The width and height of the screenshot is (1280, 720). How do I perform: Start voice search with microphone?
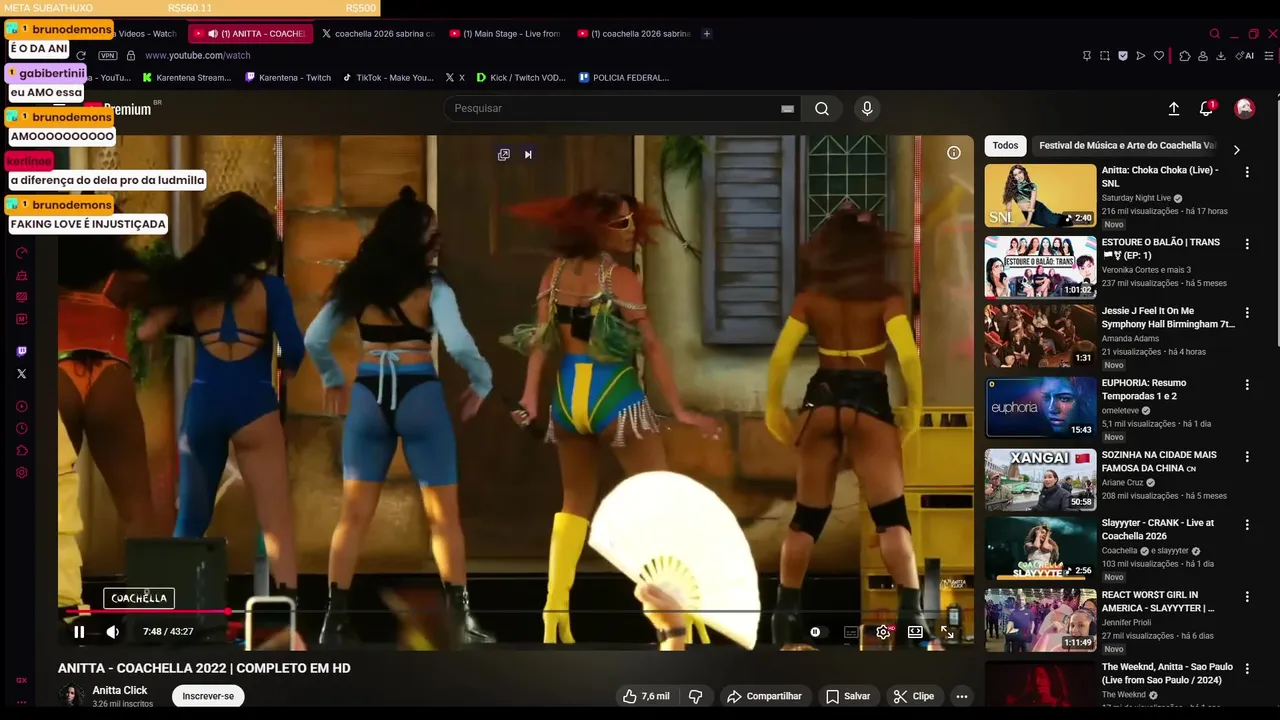tap(867, 108)
